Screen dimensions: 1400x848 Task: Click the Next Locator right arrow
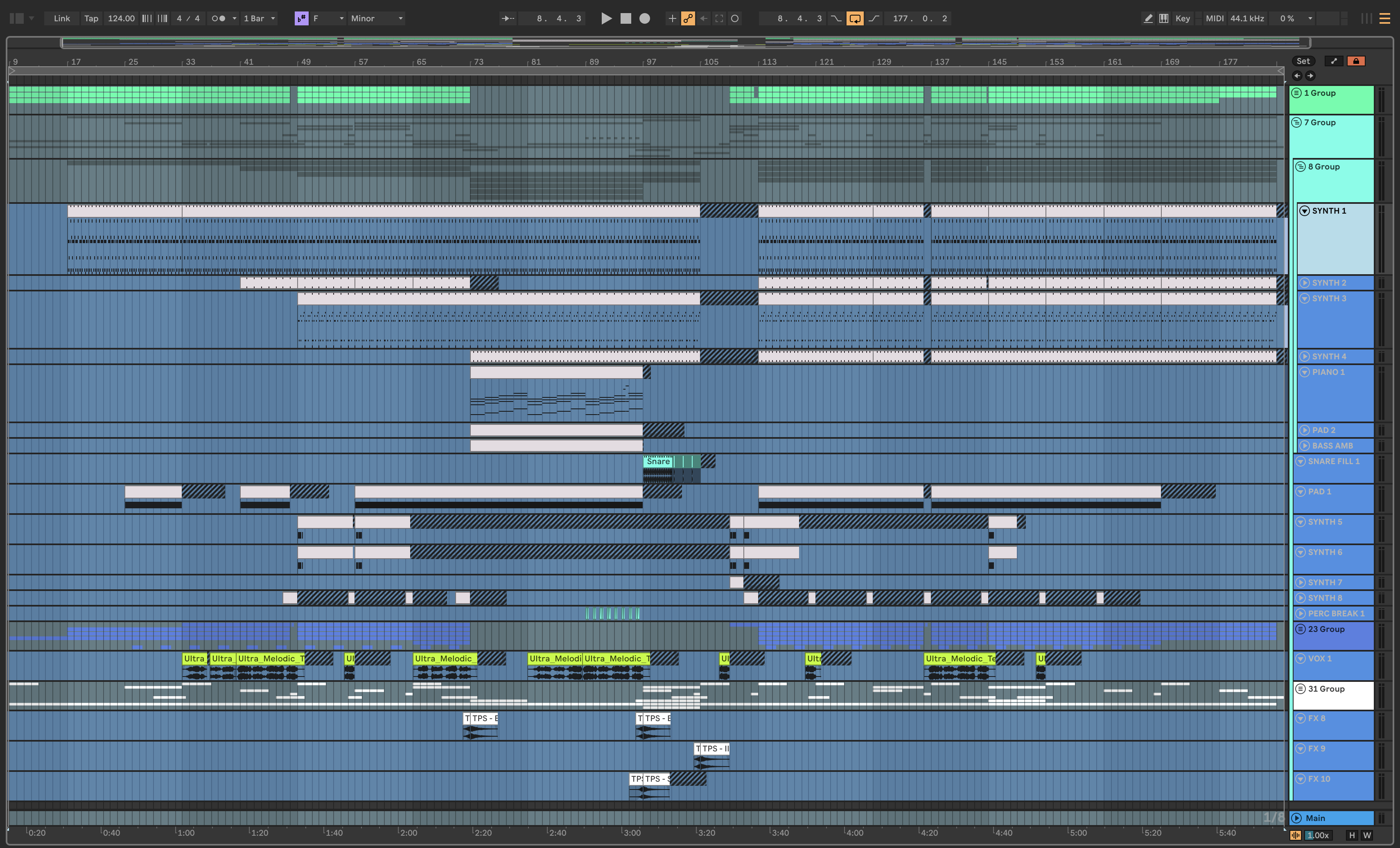click(x=1310, y=76)
